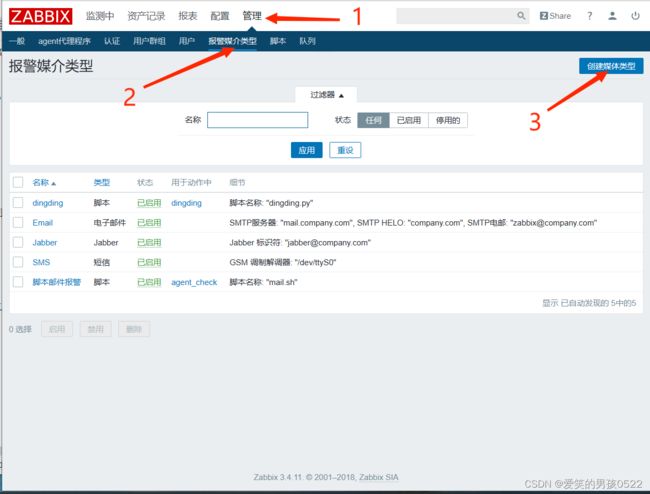Image resolution: width=650 pixels, height=494 pixels.
Task: Select the 任何 status filter
Action: [373, 120]
